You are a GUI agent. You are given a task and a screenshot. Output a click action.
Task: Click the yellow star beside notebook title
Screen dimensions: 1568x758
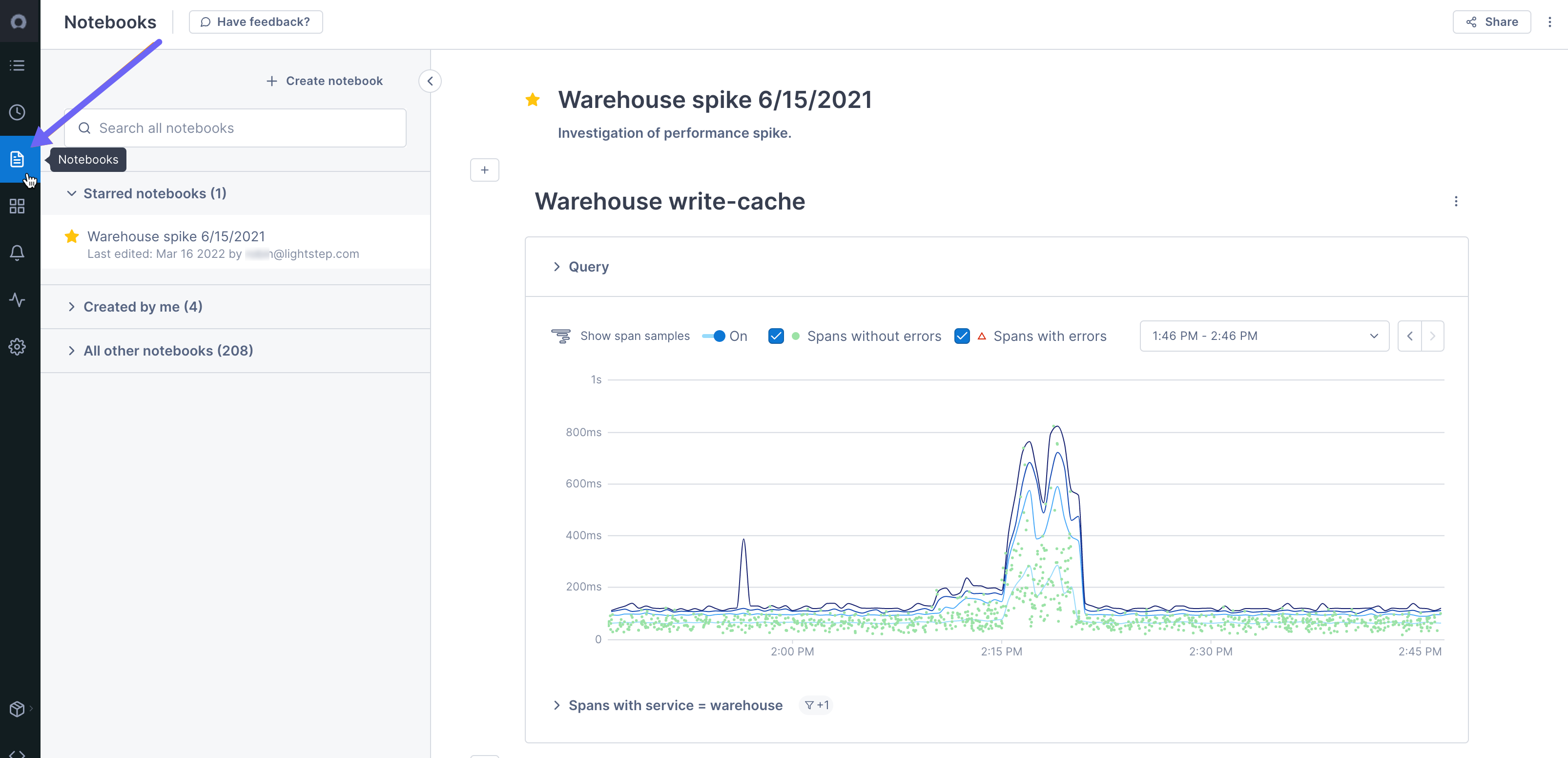(533, 100)
